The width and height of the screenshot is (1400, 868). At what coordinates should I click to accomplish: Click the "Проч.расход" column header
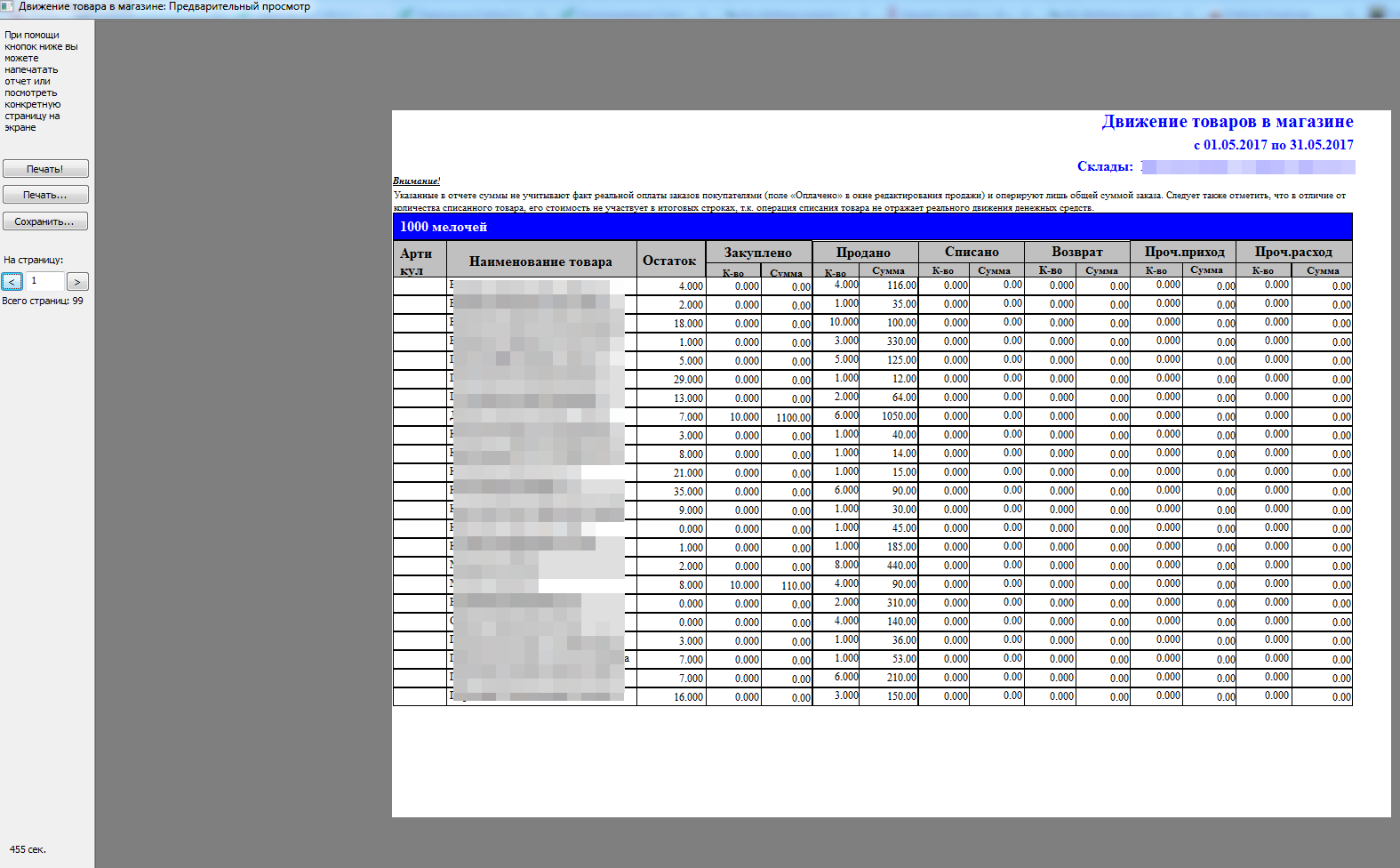(x=1294, y=252)
